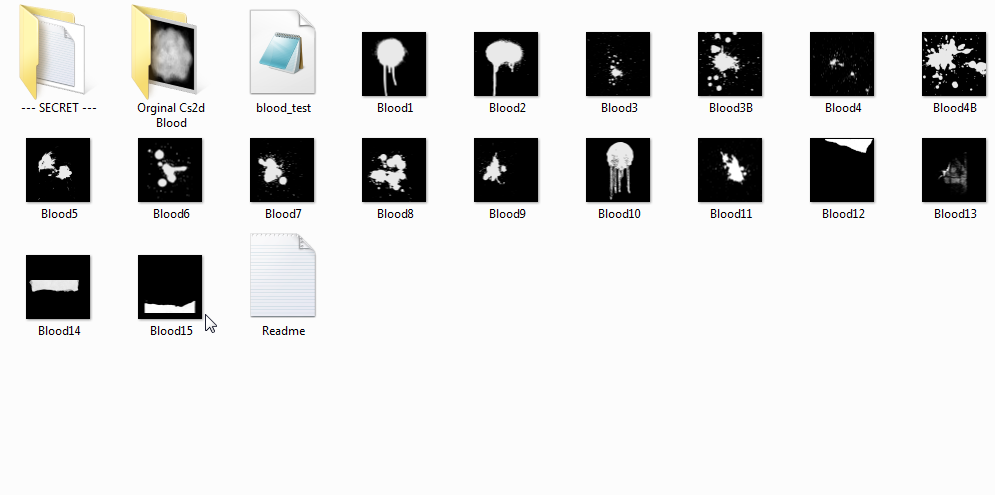The image size is (995, 495).
Task: Choose the Blood3B image thumbnail
Action: coord(730,64)
